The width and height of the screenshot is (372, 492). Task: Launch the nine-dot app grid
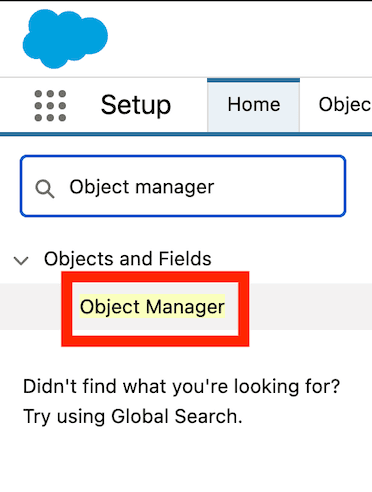tap(50, 106)
